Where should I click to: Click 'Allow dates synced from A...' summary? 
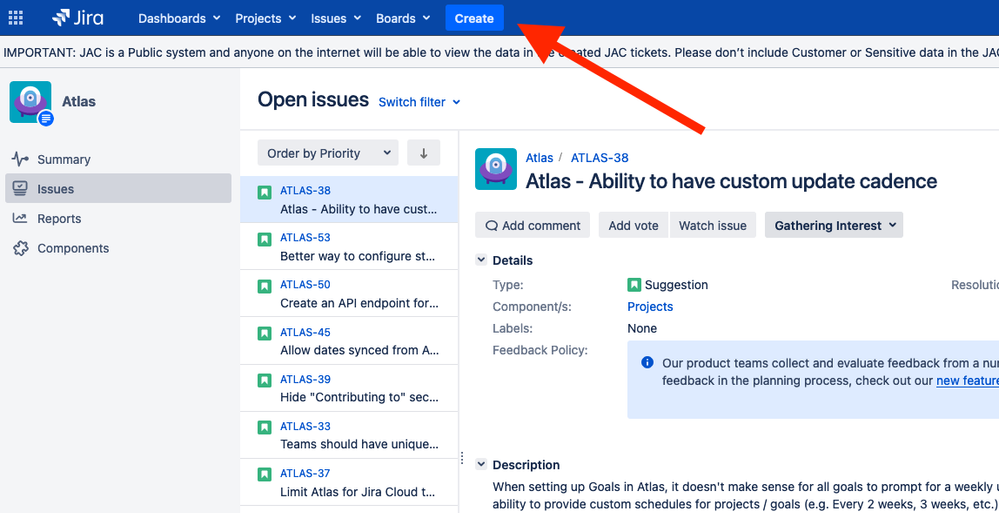coord(360,350)
